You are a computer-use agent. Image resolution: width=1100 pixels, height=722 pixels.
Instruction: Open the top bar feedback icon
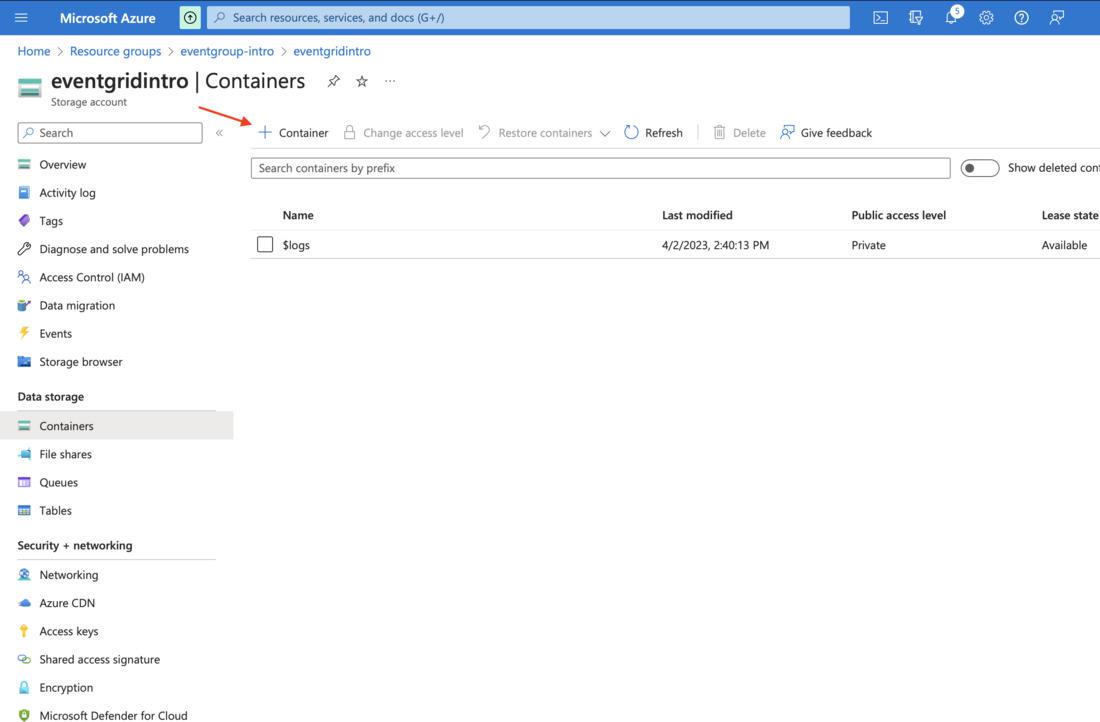pos(1057,18)
